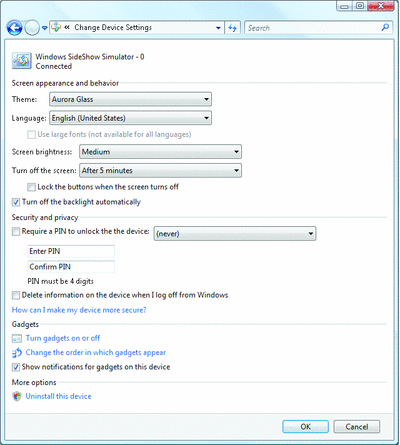Enable Require a PIN to unlock the device
This screenshot has height=445, width=400.
pyautogui.click(x=16, y=231)
